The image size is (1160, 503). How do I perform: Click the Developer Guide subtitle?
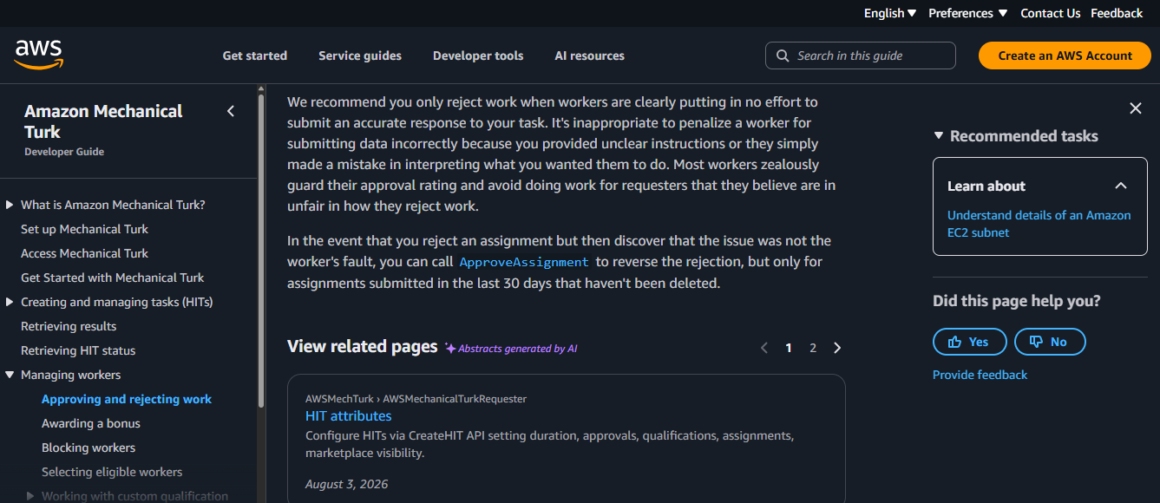(64, 152)
